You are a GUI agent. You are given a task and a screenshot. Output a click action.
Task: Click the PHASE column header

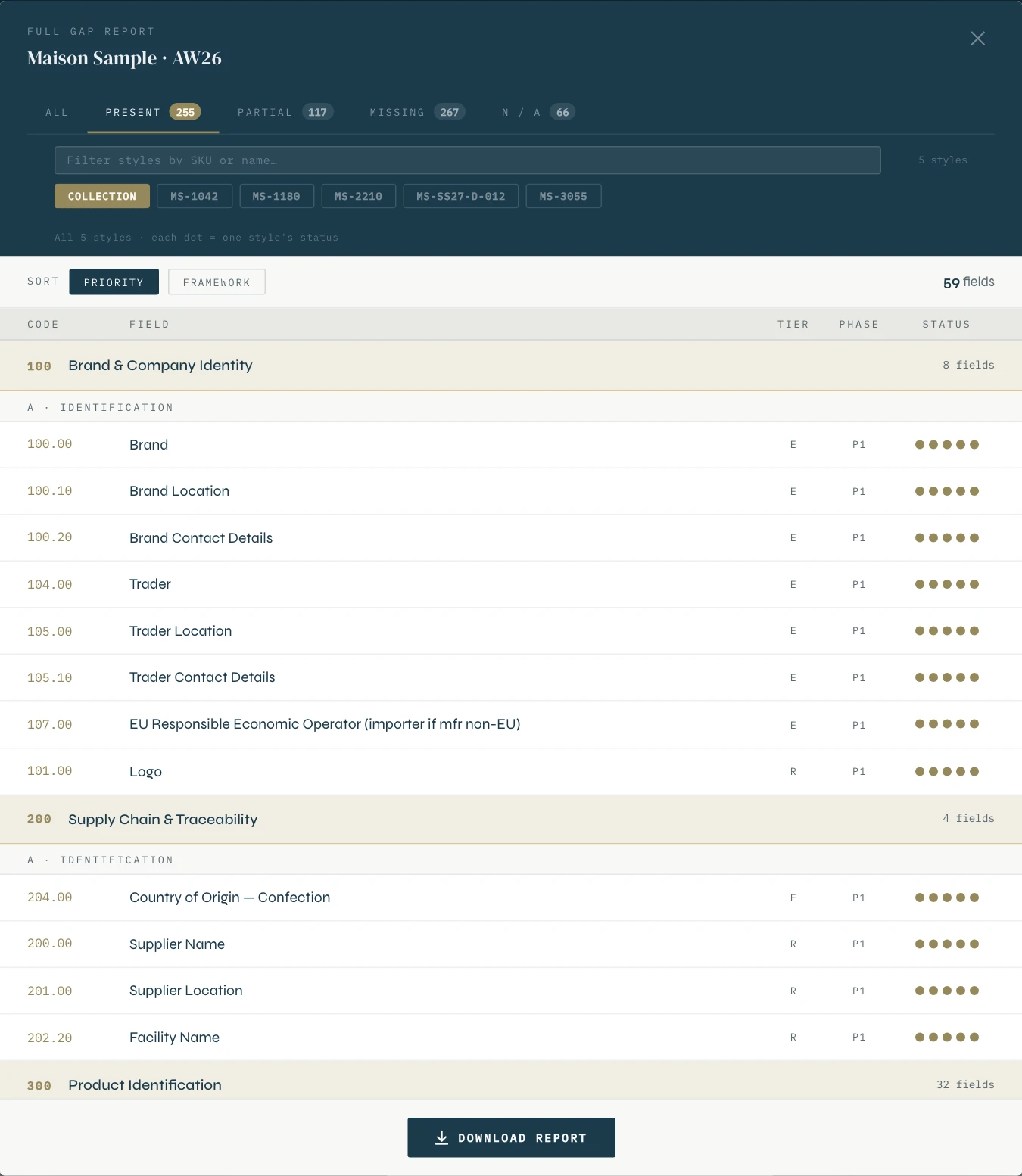pyautogui.click(x=858, y=325)
